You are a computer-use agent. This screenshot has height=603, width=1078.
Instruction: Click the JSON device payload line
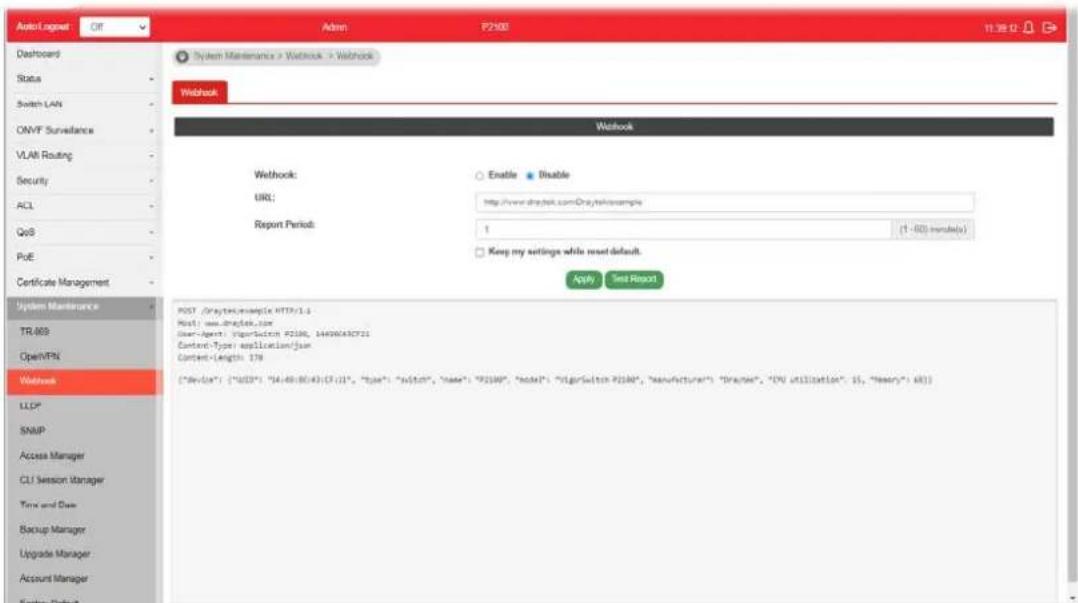pyautogui.click(x=555, y=380)
